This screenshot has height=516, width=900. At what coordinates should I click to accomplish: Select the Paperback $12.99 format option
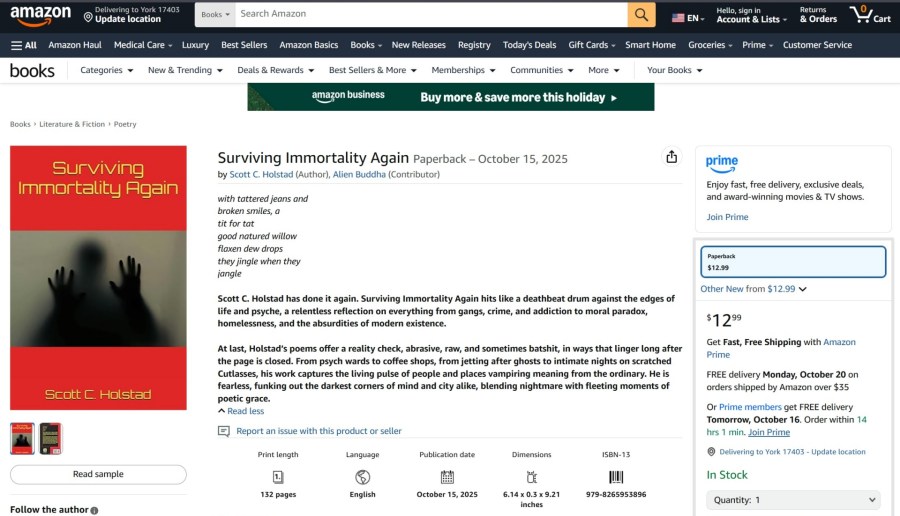coord(792,262)
